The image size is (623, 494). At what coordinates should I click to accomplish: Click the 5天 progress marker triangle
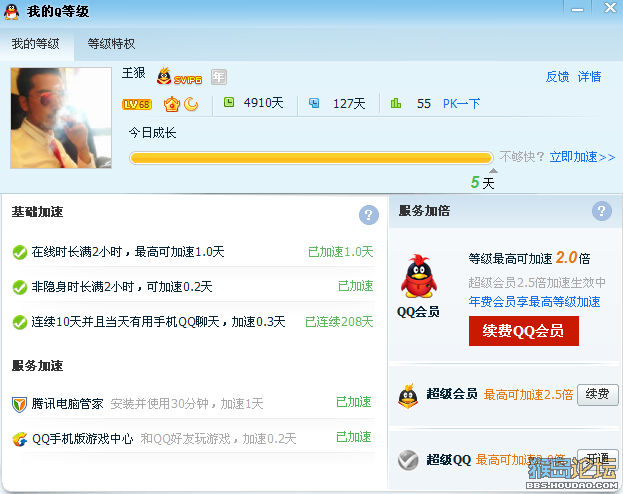click(x=493, y=170)
